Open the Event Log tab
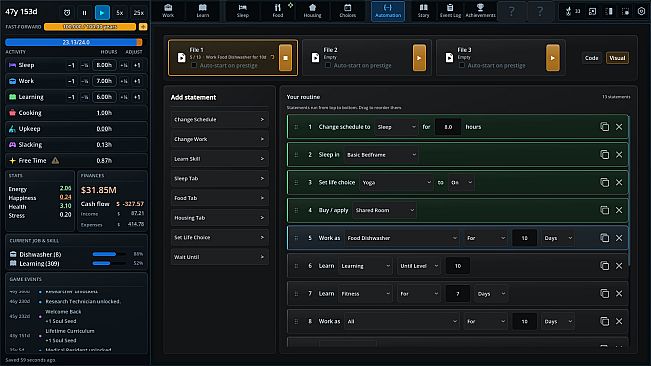The image size is (651, 366). pos(450,11)
